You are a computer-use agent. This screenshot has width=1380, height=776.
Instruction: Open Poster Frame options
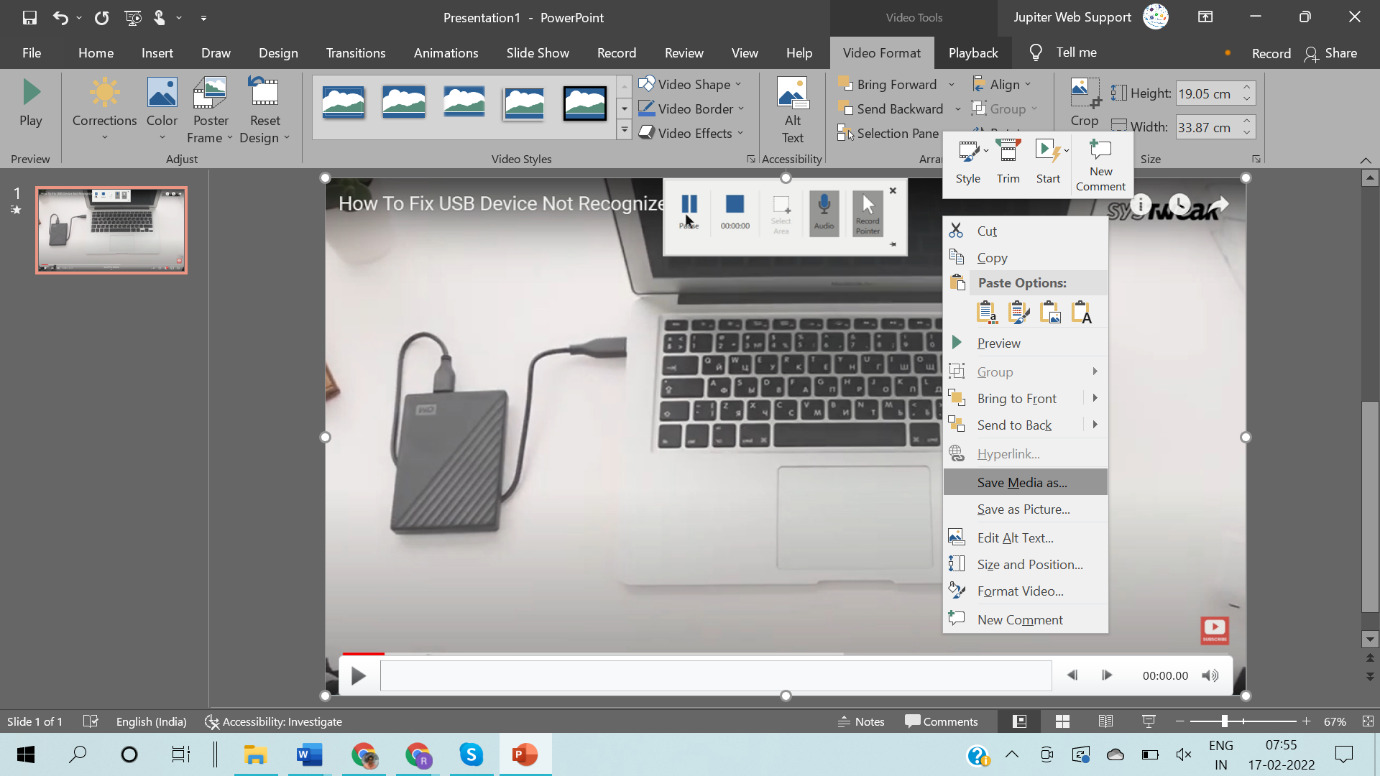click(x=211, y=110)
